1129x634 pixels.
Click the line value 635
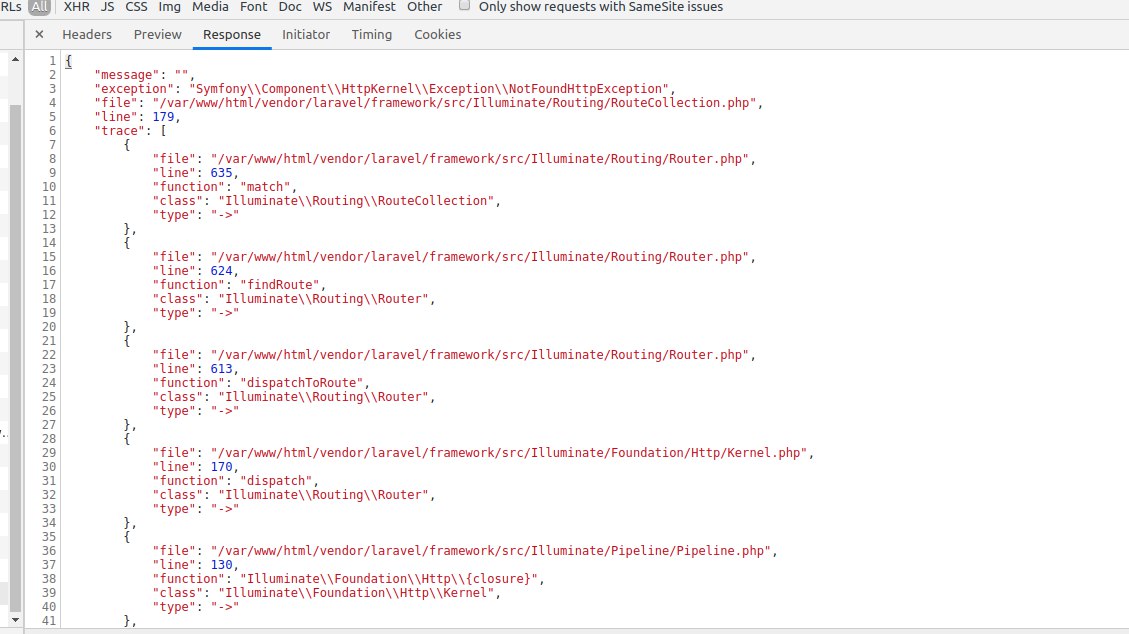click(222, 173)
